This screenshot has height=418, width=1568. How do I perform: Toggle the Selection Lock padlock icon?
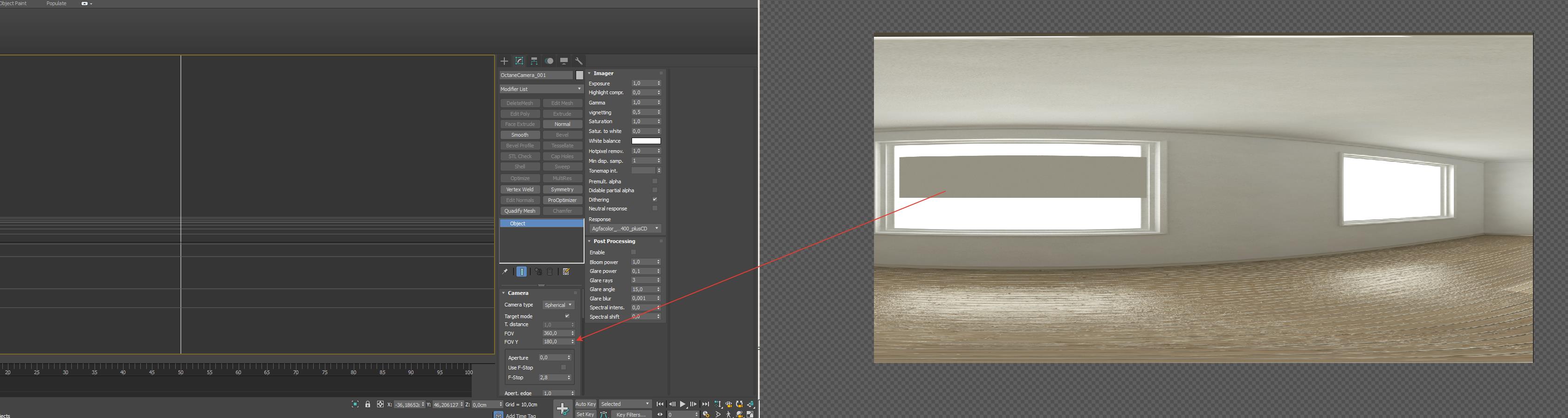click(368, 404)
